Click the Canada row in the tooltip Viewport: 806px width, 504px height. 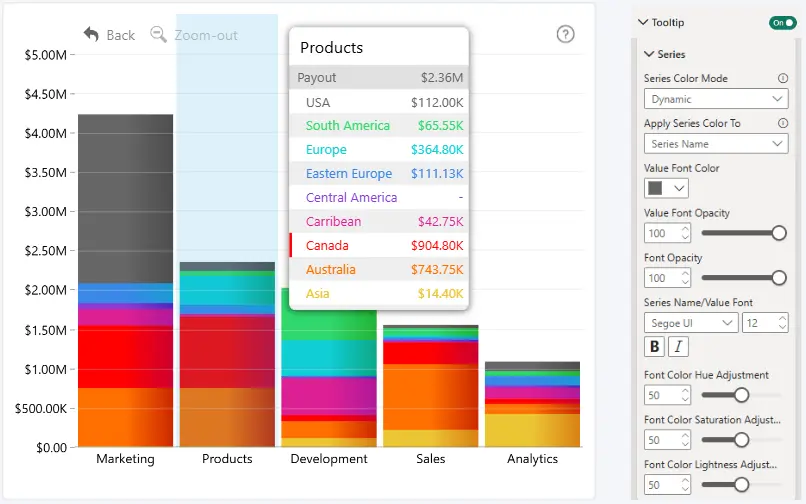click(379, 245)
